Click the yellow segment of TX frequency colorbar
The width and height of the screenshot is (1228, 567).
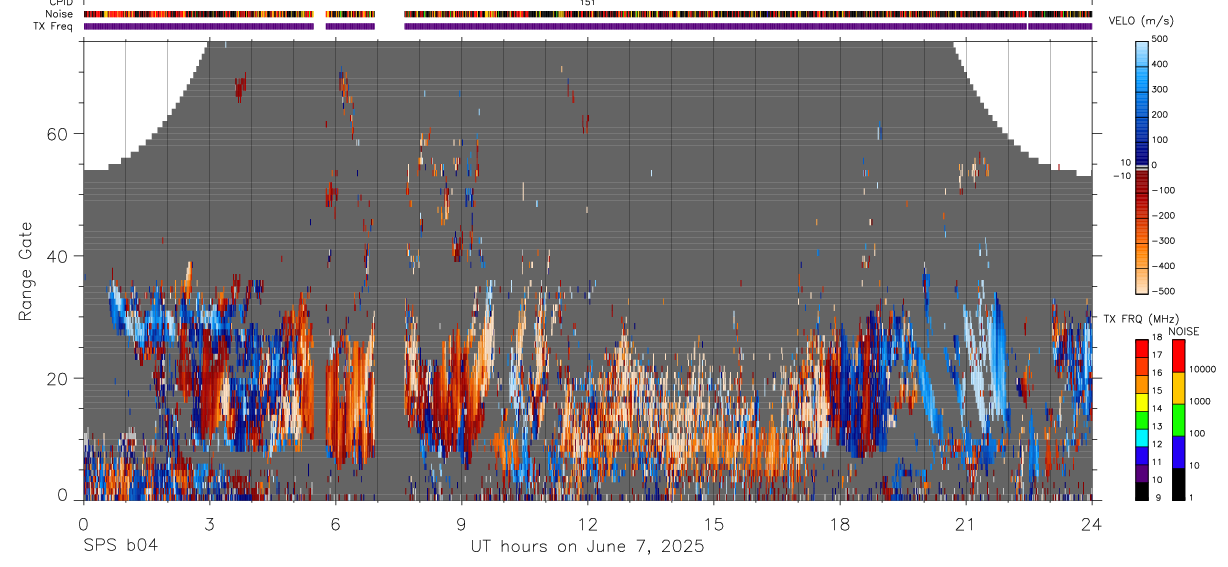coord(1143,401)
